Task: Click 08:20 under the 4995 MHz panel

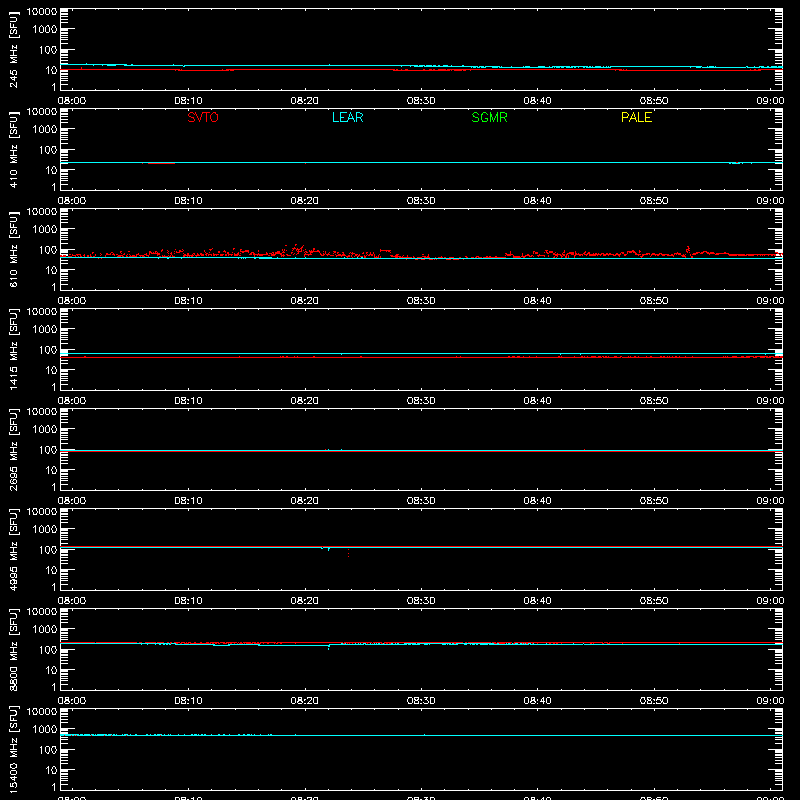Action: [x=305, y=601]
